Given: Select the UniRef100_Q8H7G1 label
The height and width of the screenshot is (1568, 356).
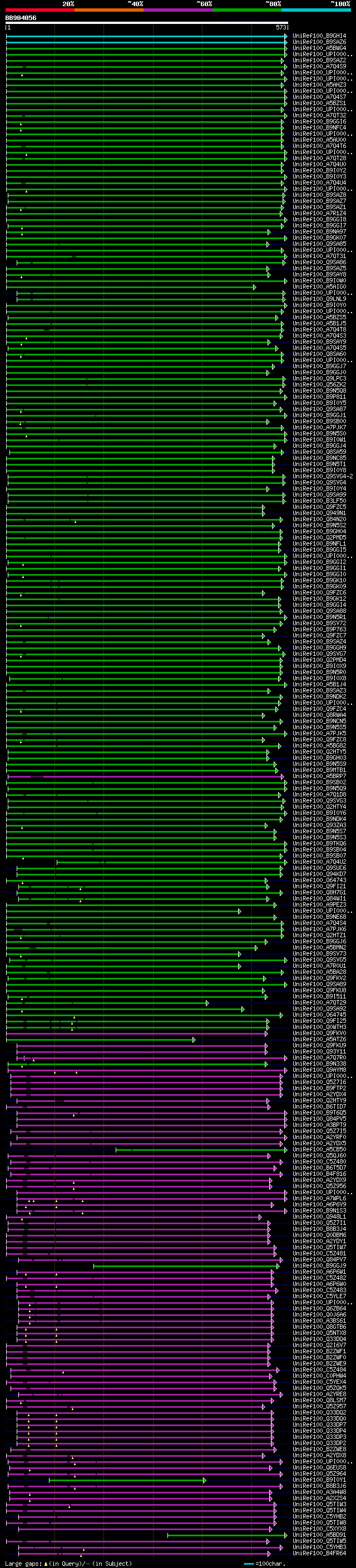Looking at the screenshot, I should coord(319,892).
